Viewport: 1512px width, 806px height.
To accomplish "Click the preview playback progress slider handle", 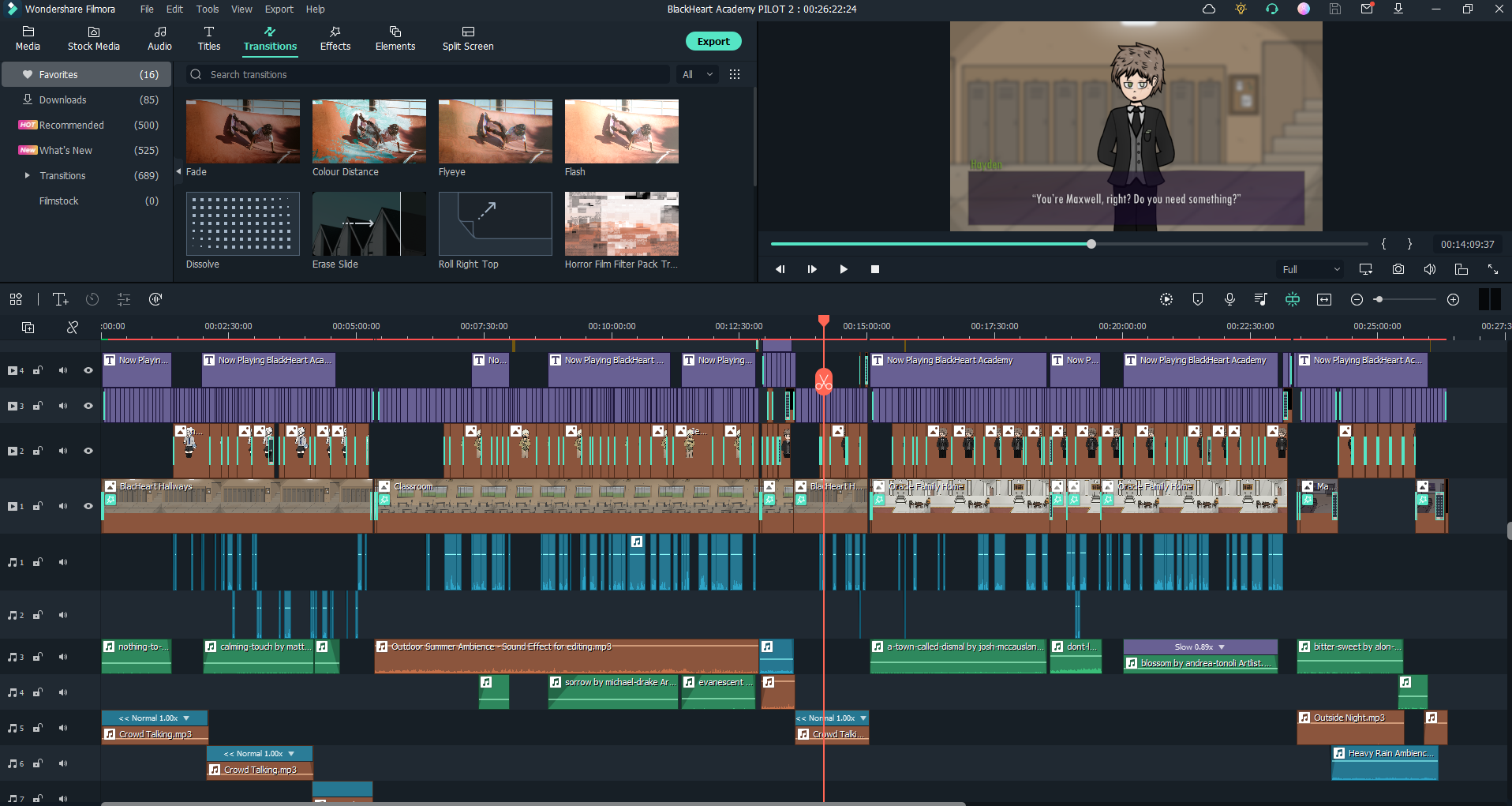I will click(x=1091, y=244).
